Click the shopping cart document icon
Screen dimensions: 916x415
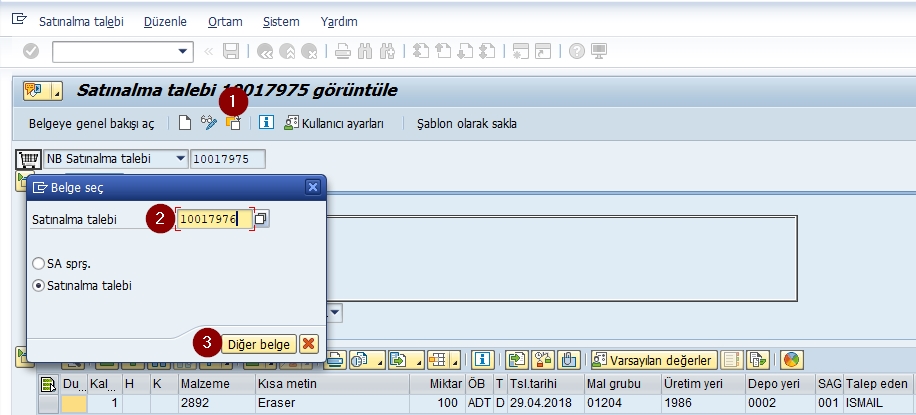tap(28, 159)
